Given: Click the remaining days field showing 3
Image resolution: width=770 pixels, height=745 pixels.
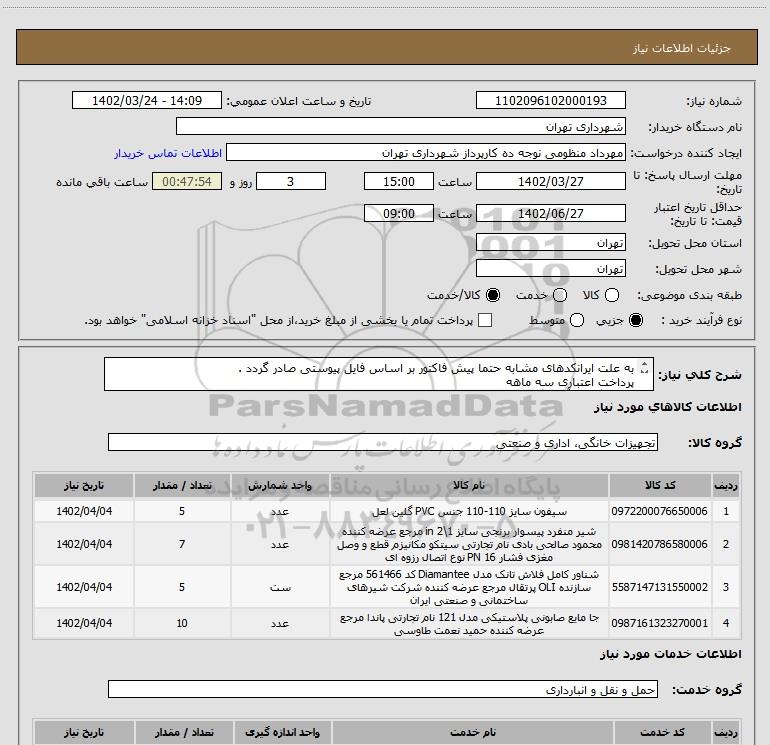Looking at the screenshot, I should [x=291, y=181].
